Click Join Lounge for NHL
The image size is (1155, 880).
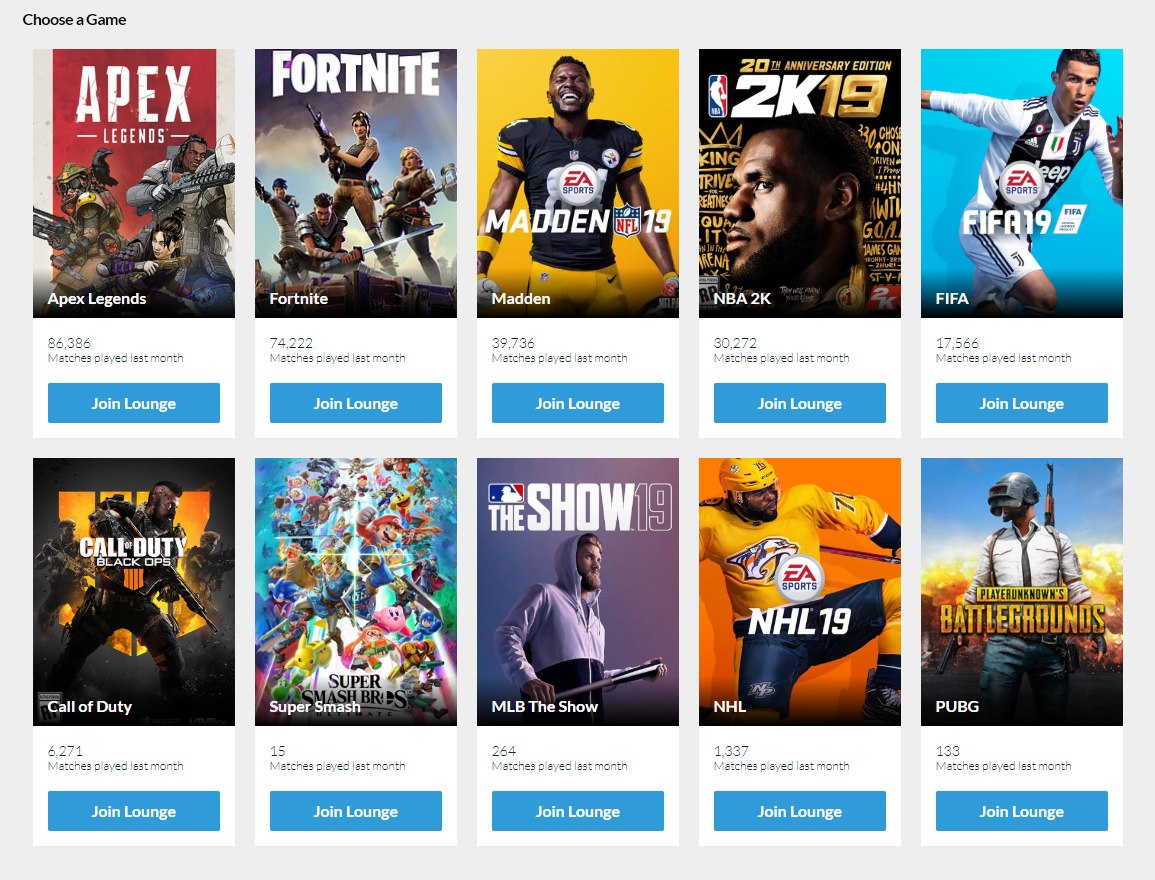click(x=800, y=811)
